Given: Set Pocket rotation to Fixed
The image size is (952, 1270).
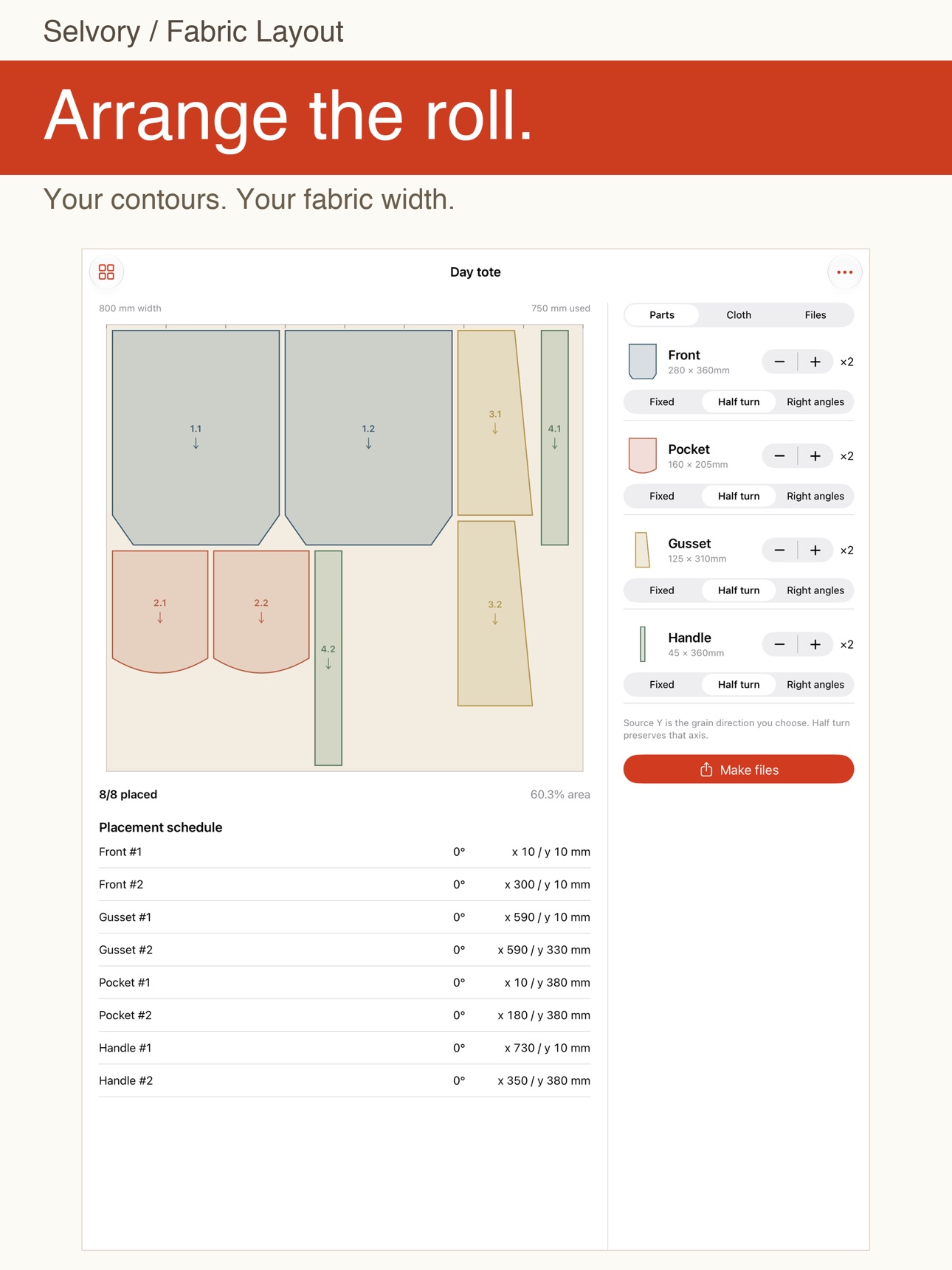Looking at the screenshot, I should pyautogui.click(x=662, y=496).
